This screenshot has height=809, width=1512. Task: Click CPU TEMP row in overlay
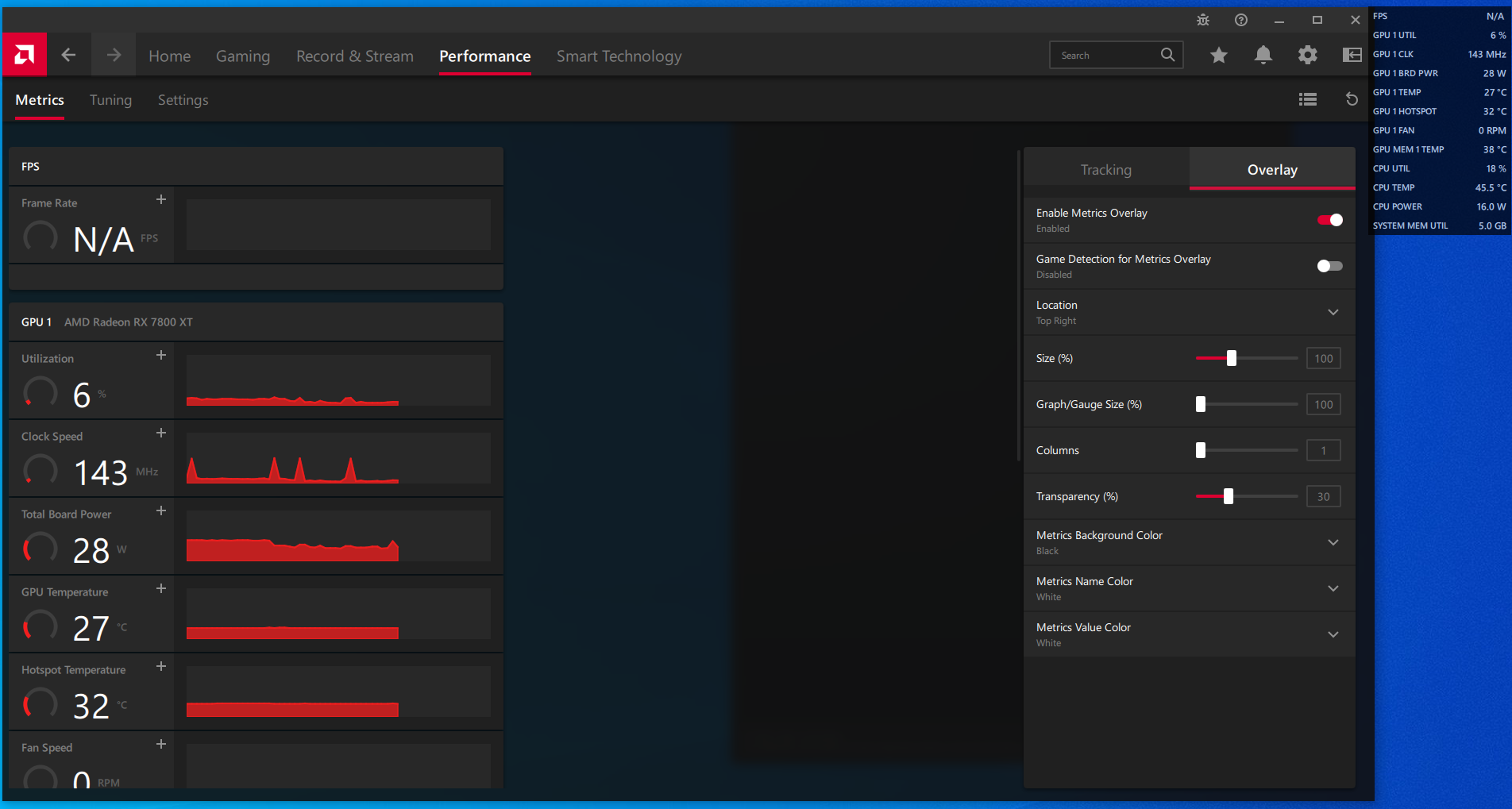(1439, 187)
